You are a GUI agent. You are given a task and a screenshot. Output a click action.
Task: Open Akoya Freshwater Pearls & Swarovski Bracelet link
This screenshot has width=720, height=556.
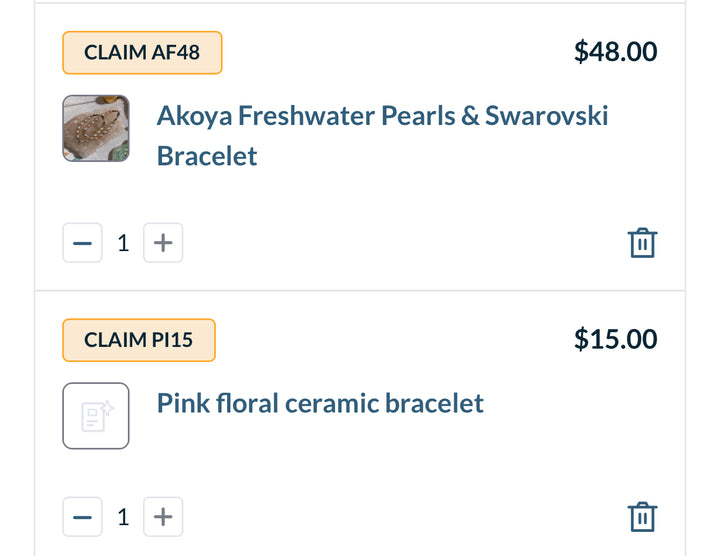382,116
